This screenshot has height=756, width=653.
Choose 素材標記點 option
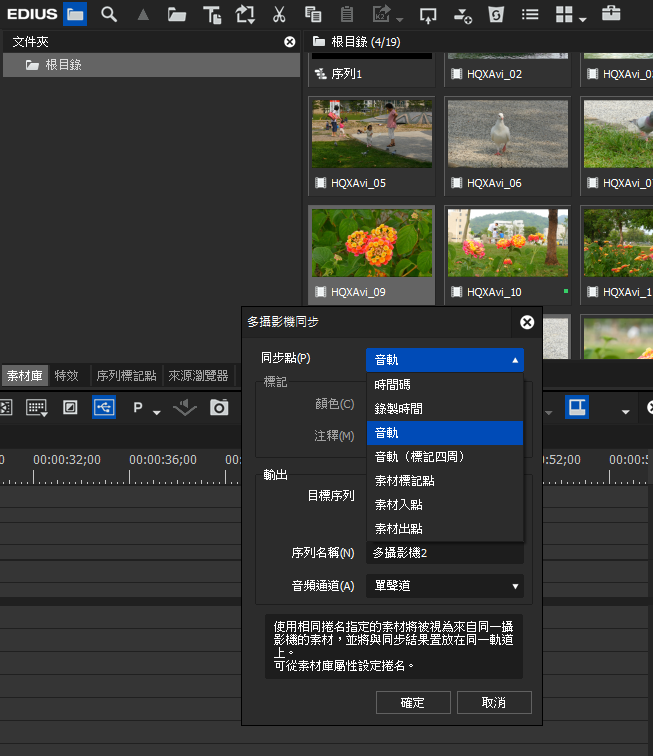click(445, 481)
